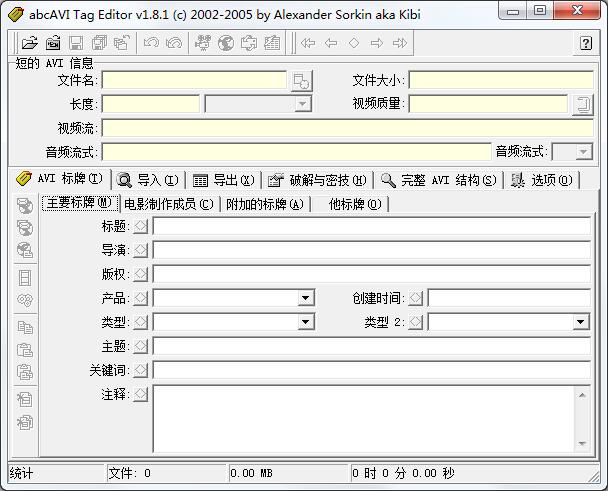Image resolution: width=608 pixels, height=491 pixels.
Task: Click the single right arrow next icon
Action: pyautogui.click(x=377, y=43)
